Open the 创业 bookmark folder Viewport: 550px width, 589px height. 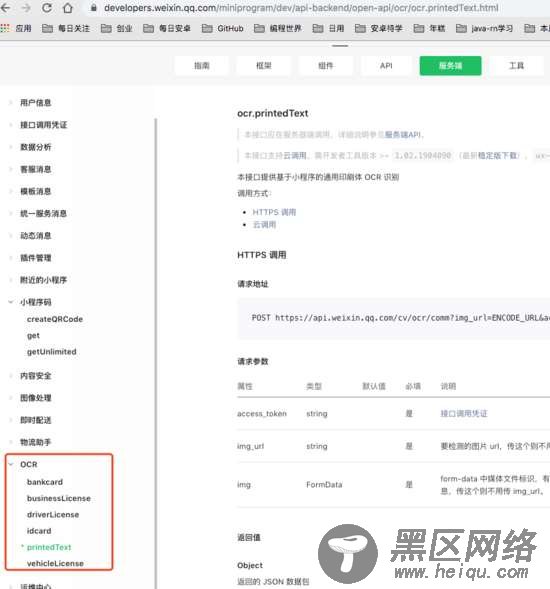[x=116, y=28]
